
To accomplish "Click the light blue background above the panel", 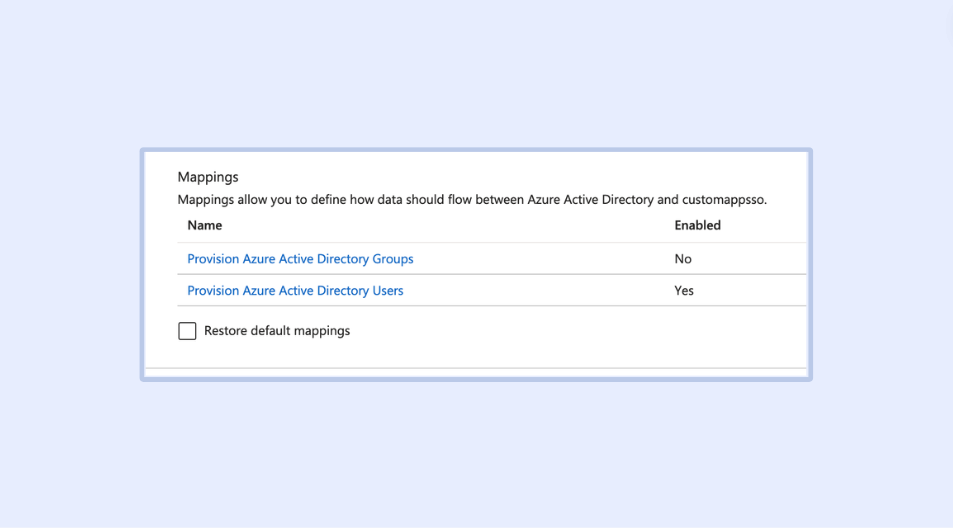I will tap(476, 80).
